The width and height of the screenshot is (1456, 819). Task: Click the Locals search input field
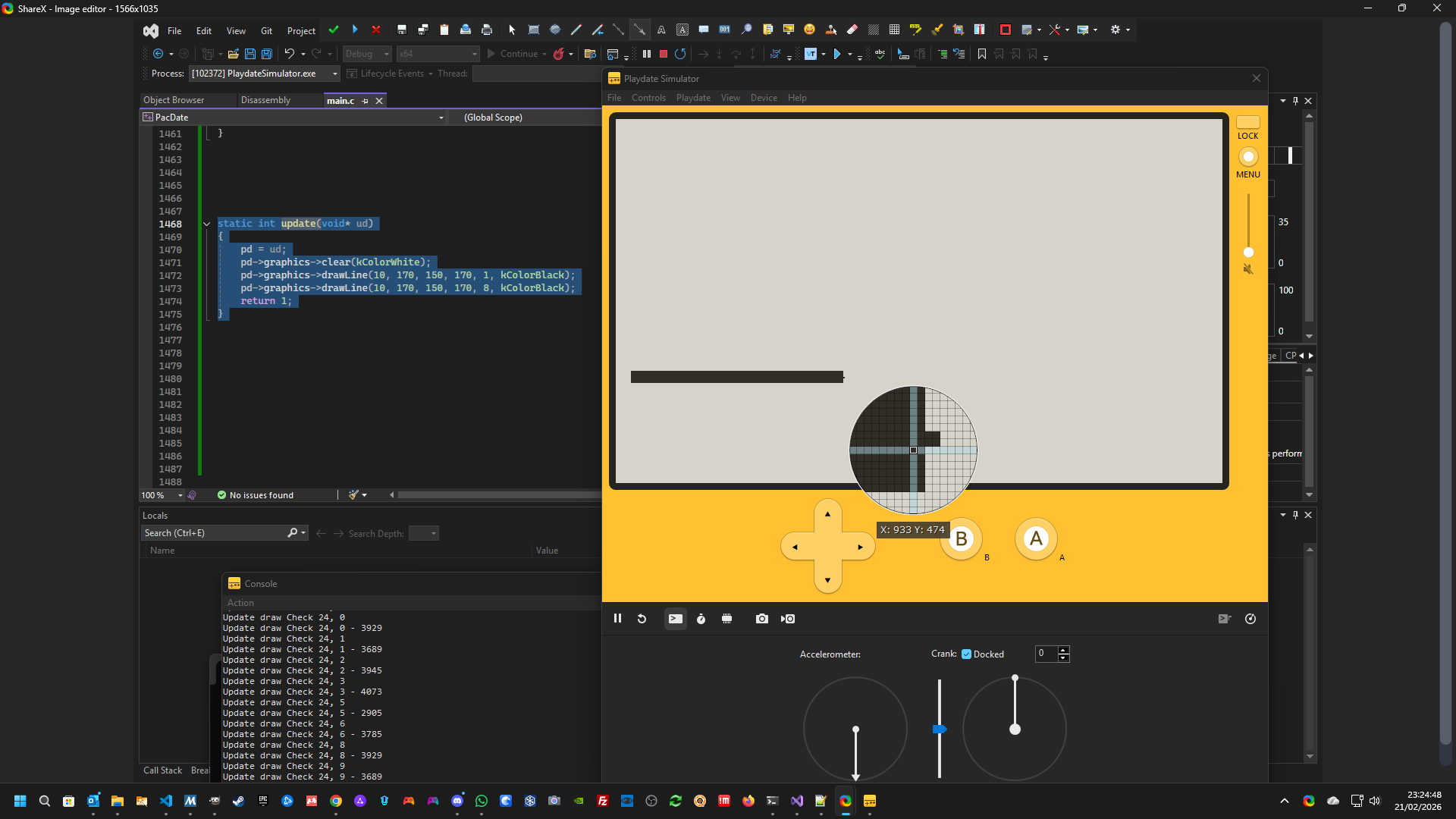click(x=214, y=533)
